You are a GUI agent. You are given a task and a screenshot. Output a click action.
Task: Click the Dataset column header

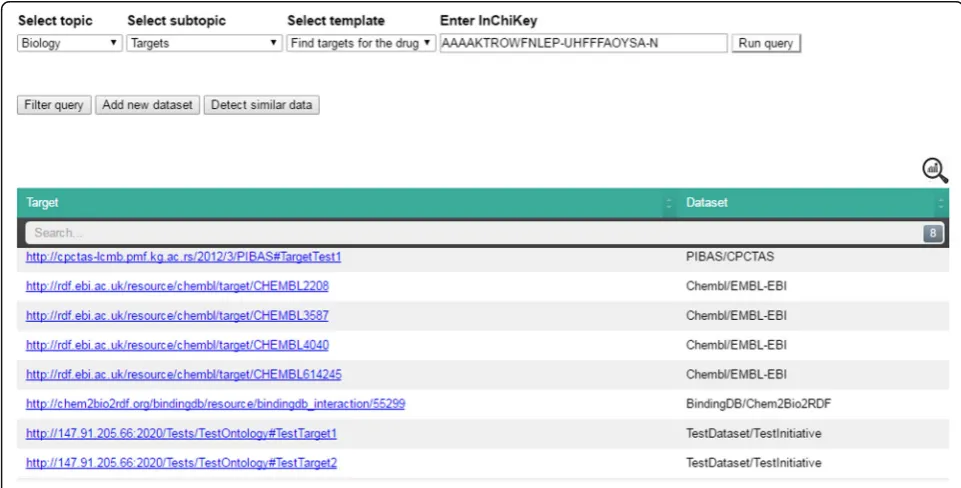coord(707,202)
